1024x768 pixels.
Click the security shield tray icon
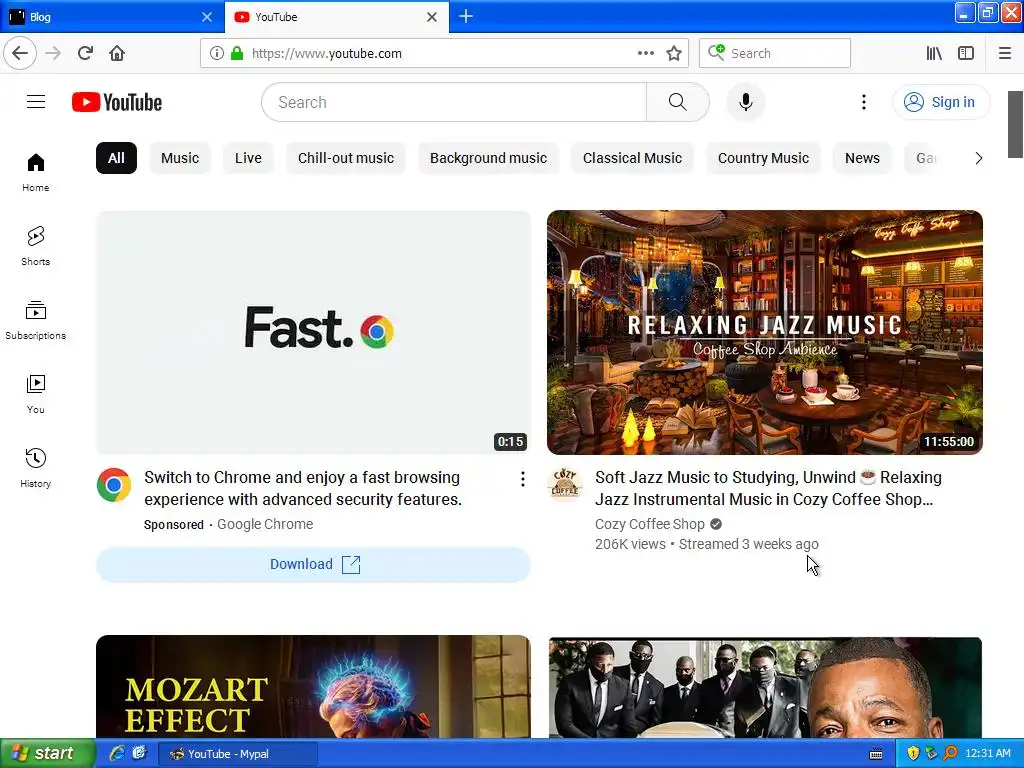click(913, 754)
